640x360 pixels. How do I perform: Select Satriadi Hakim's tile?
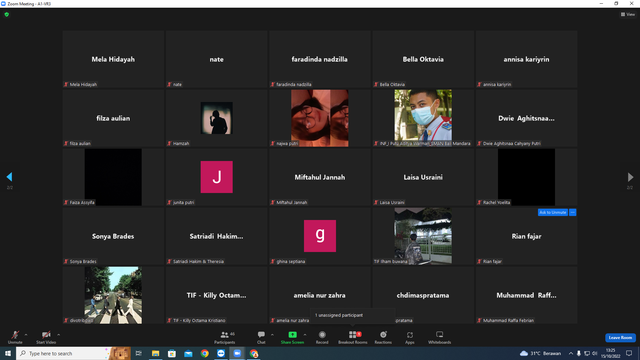(x=216, y=236)
